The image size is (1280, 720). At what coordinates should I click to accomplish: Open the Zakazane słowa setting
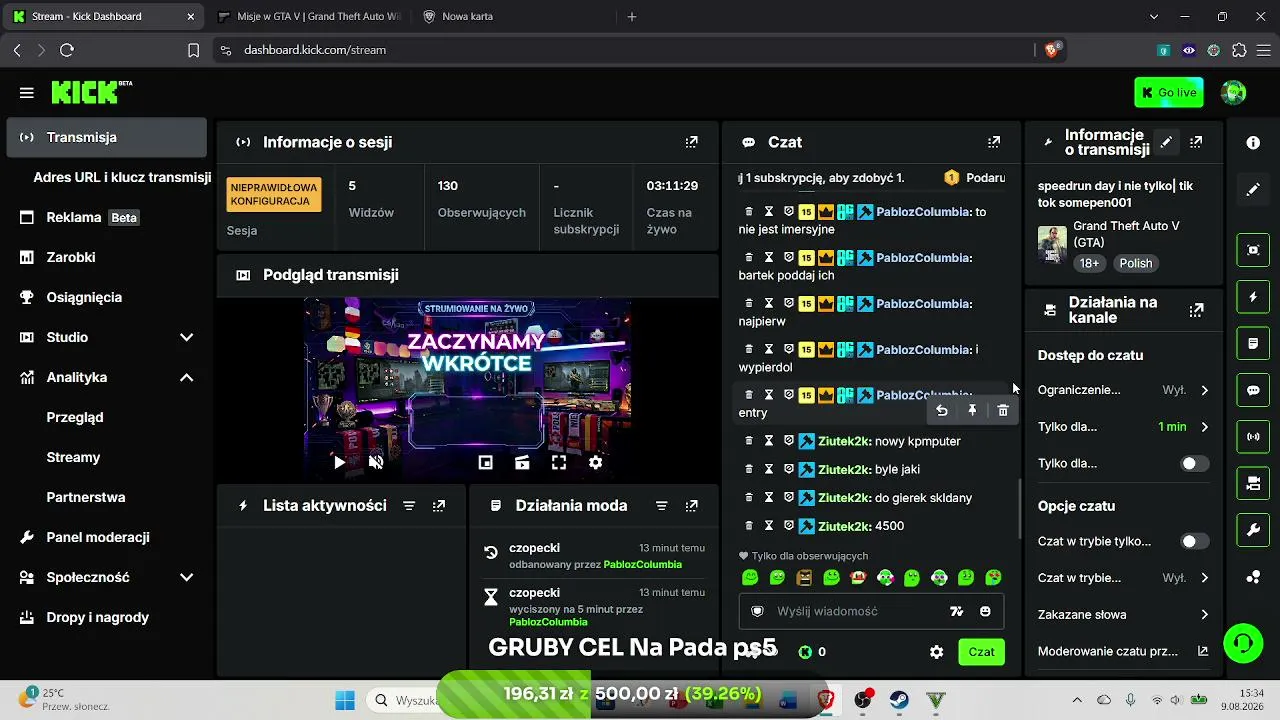click(1124, 615)
